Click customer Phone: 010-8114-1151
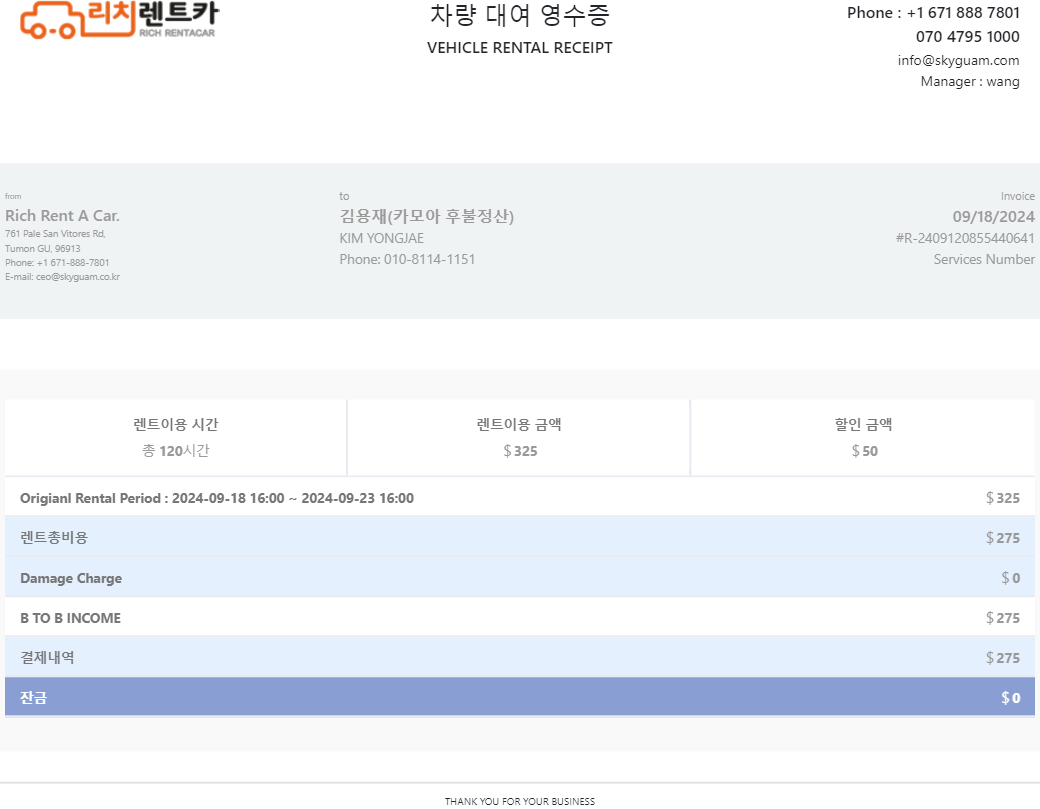 pos(407,259)
